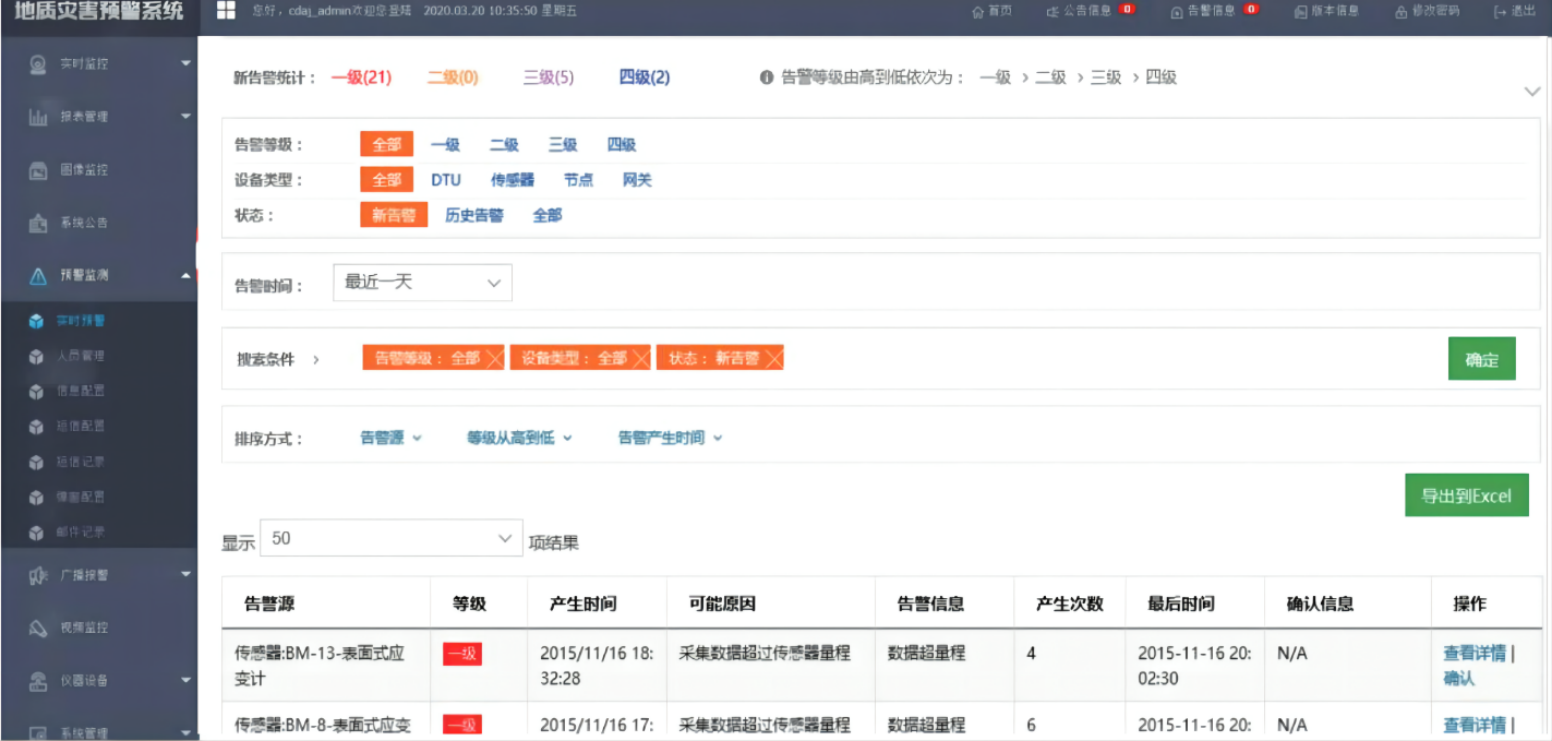The height and width of the screenshot is (741, 1552).
Task: Collapse the 预警监测 sidebar arrow
Action: tap(186, 276)
